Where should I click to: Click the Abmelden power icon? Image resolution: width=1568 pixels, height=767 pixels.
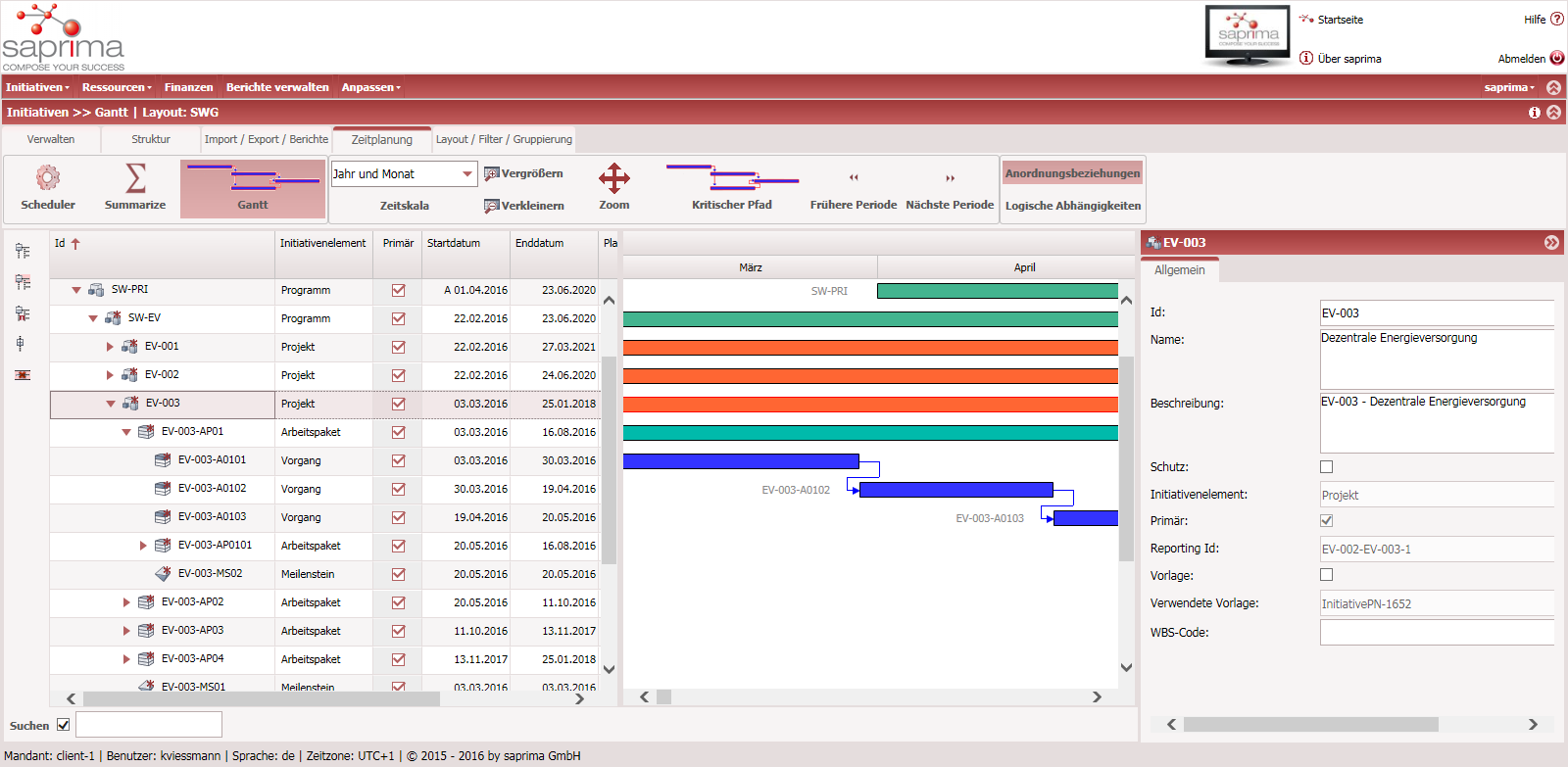click(x=1557, y=58)
